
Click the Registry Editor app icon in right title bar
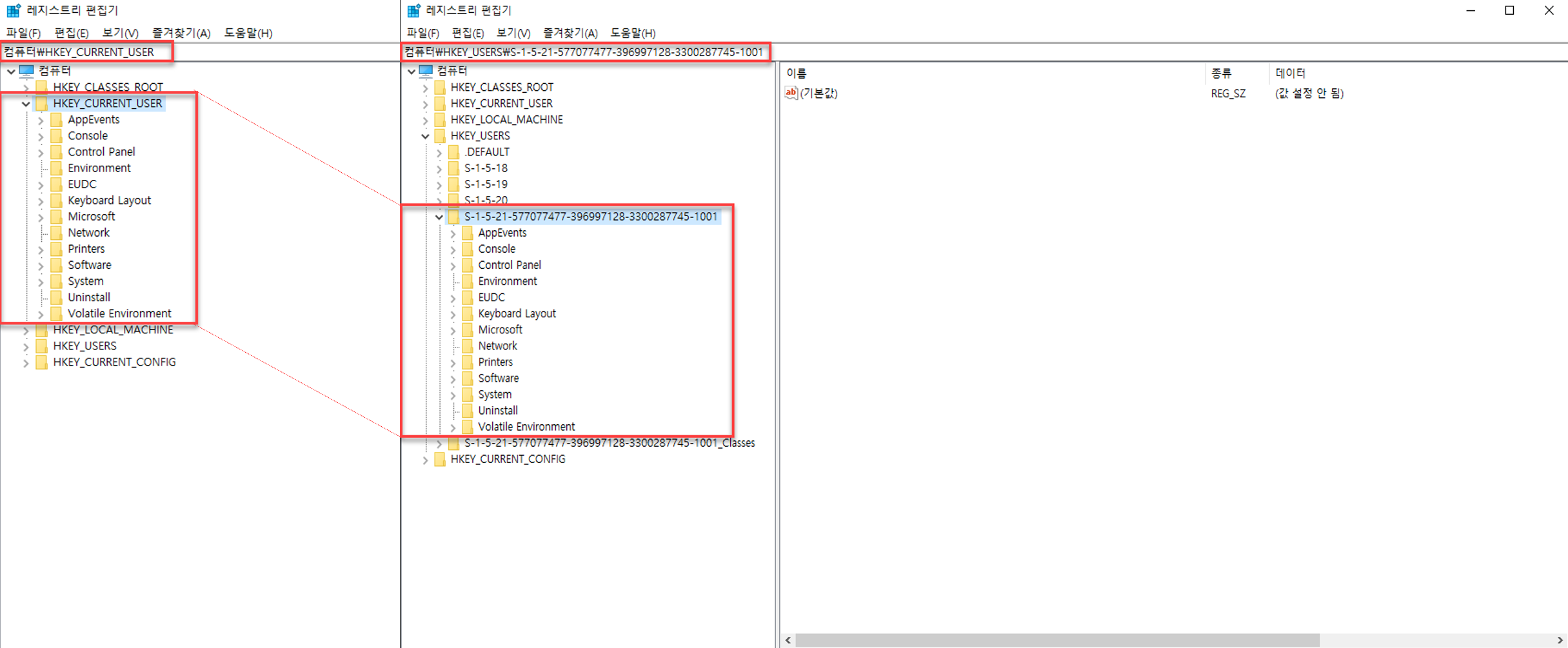click(x=413, y=10)
